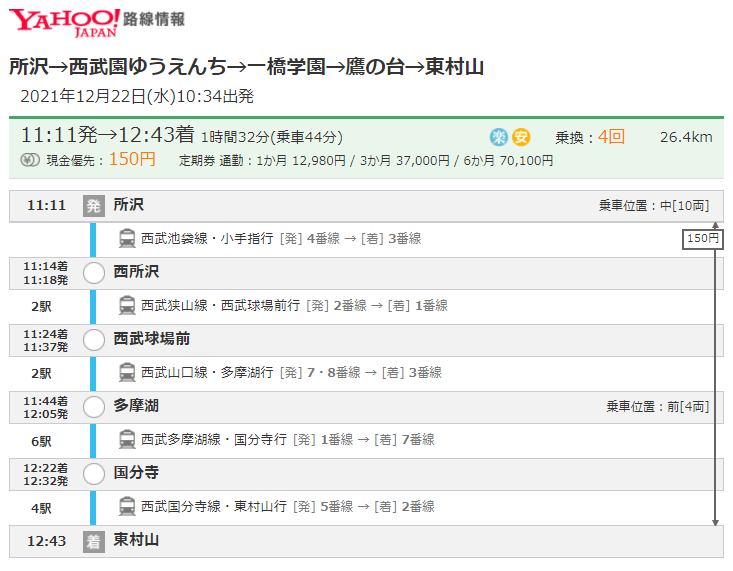Click the 150円 fare box
The height and width of the screenshot is (571, 733).
tap(703, 239)
